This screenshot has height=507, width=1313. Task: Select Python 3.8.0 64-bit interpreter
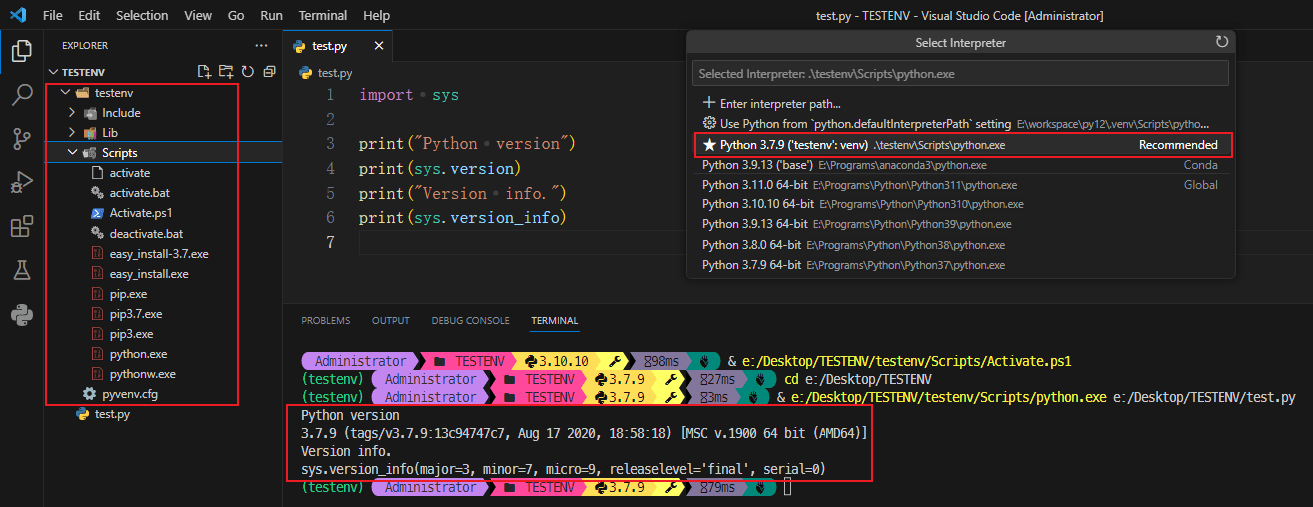pyautogui.click(x=961, y=245)
